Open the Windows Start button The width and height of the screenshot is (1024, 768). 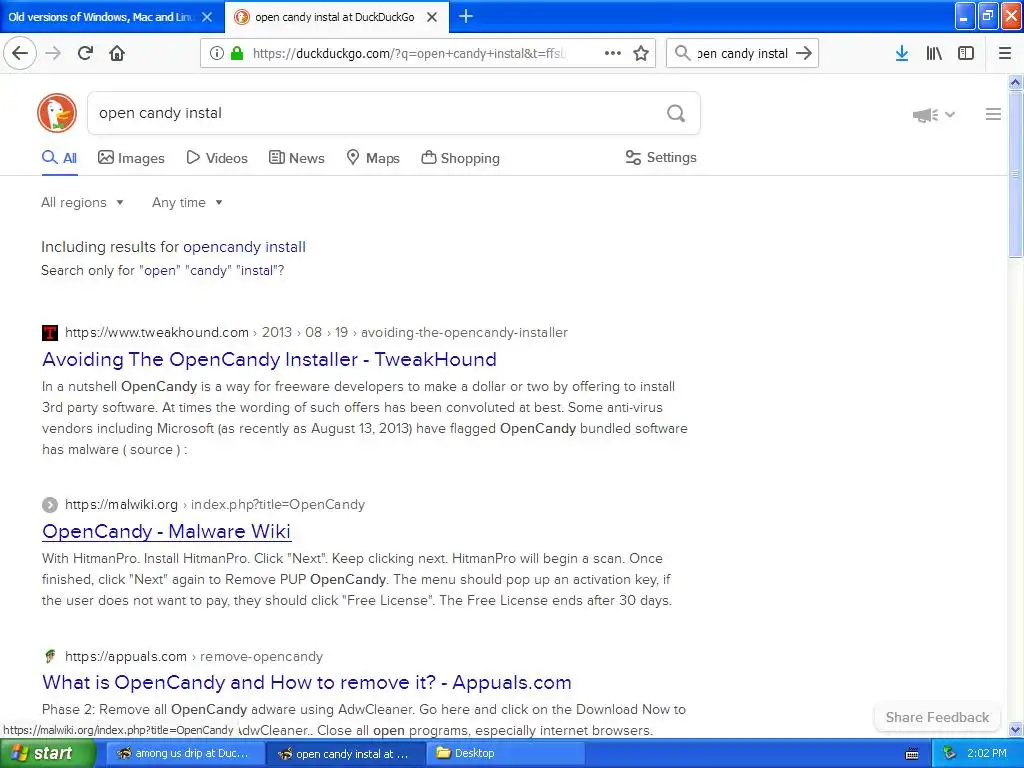pyautogui.click(x=47, y=754)
